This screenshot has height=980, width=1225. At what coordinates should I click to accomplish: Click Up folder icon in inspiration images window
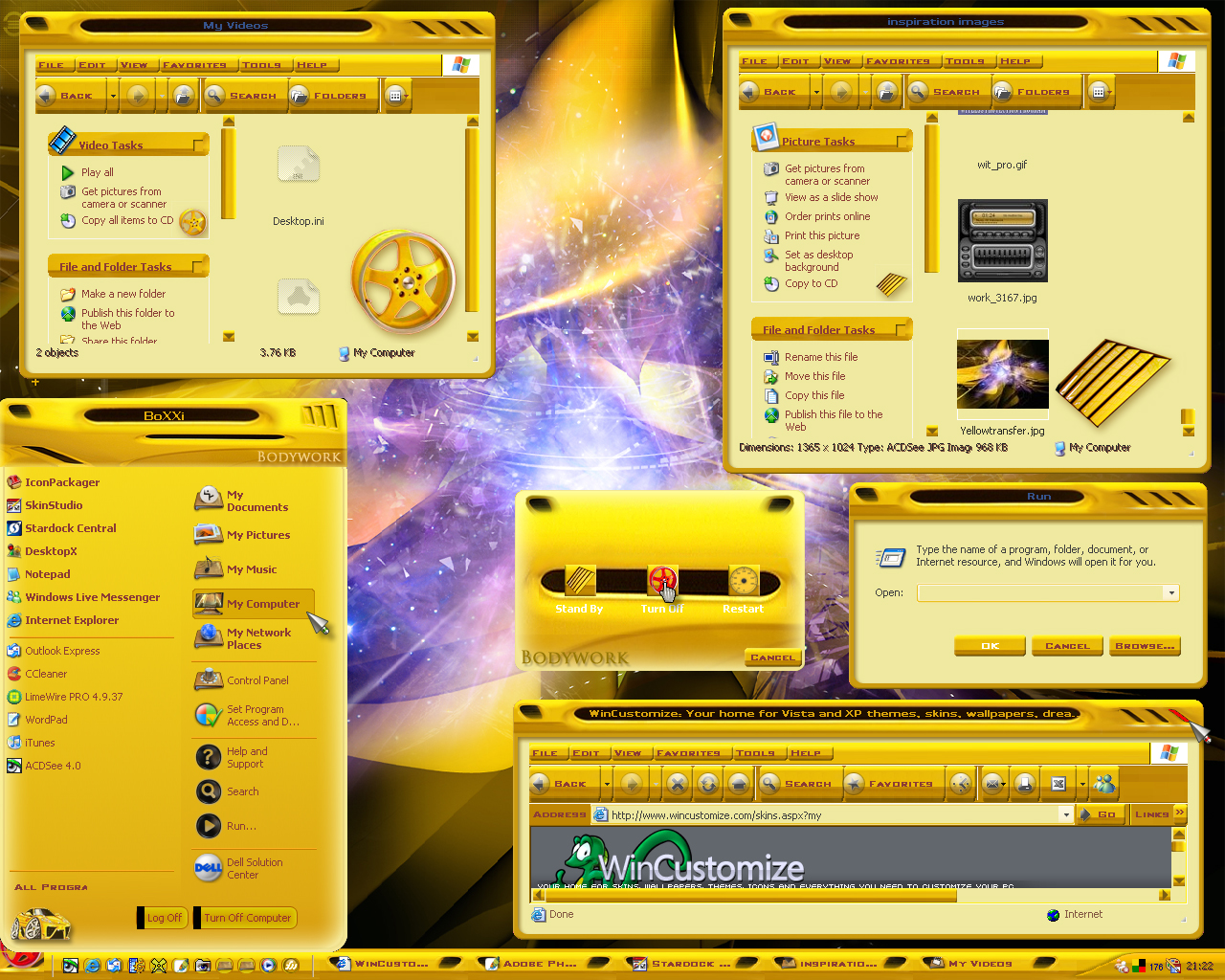[887, 91]
